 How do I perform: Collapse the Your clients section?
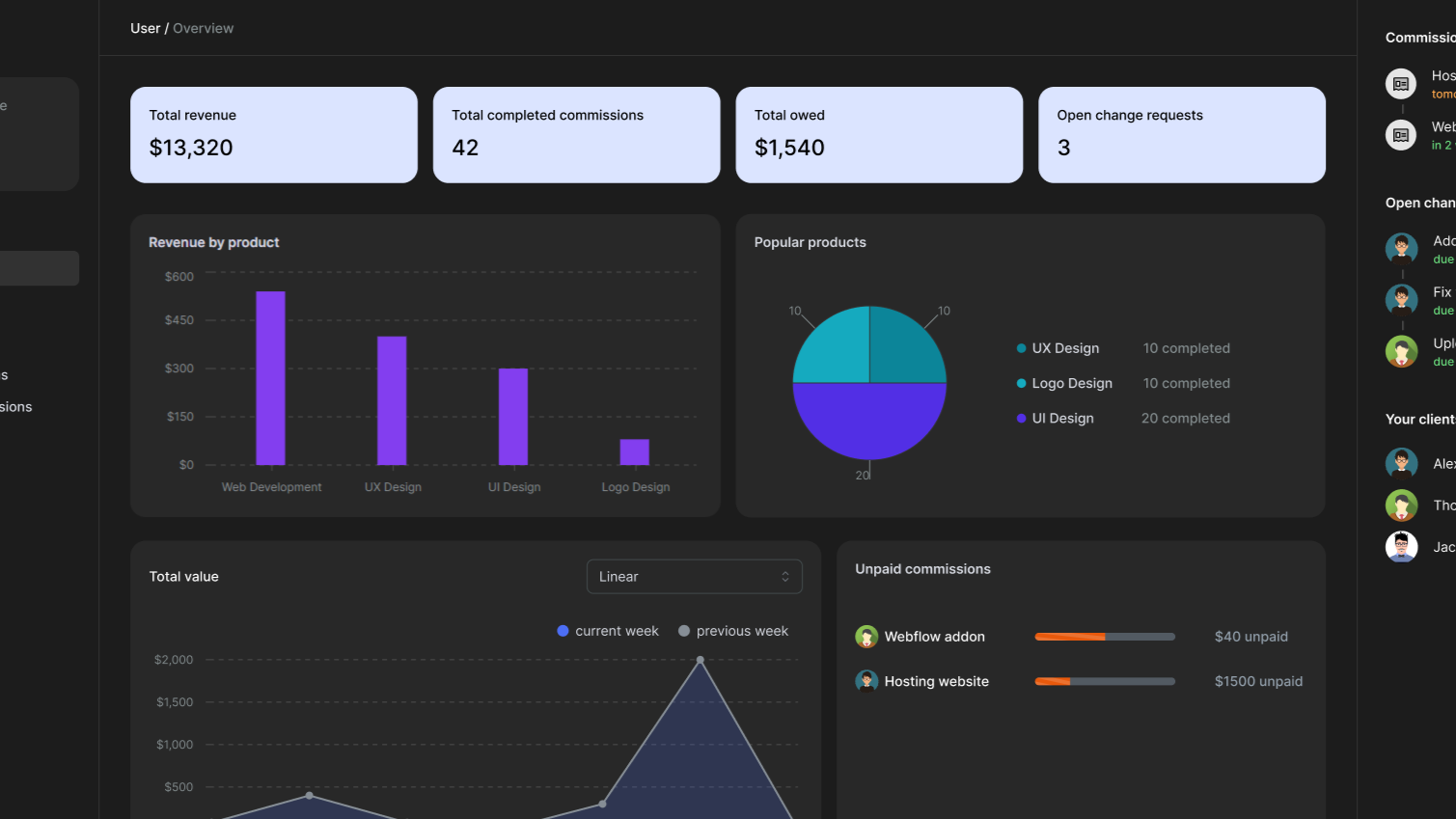pyautogui.click(x=1418, y=419)
